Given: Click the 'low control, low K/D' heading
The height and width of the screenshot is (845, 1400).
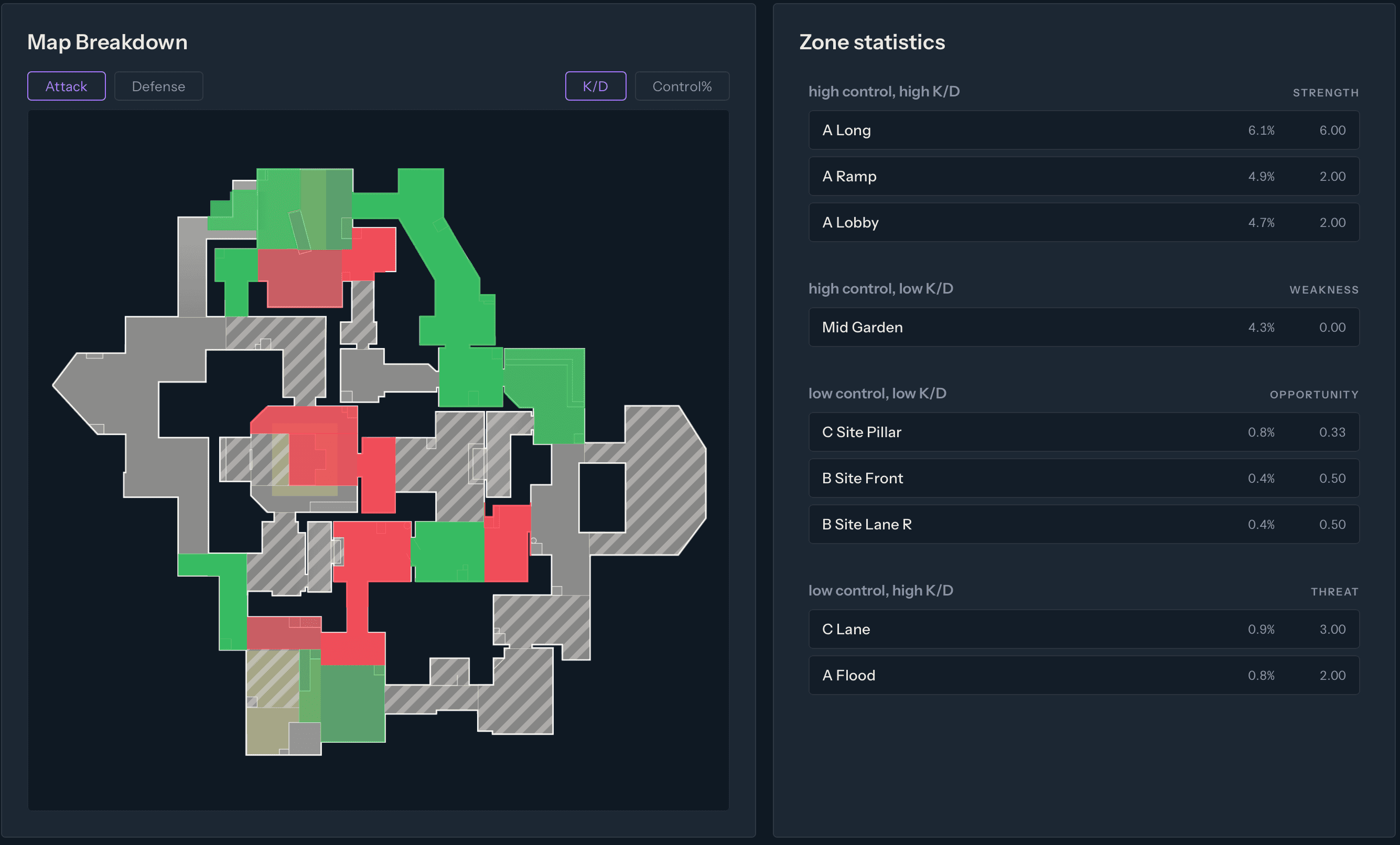Looking at the screenshot, I should (877, 394).
